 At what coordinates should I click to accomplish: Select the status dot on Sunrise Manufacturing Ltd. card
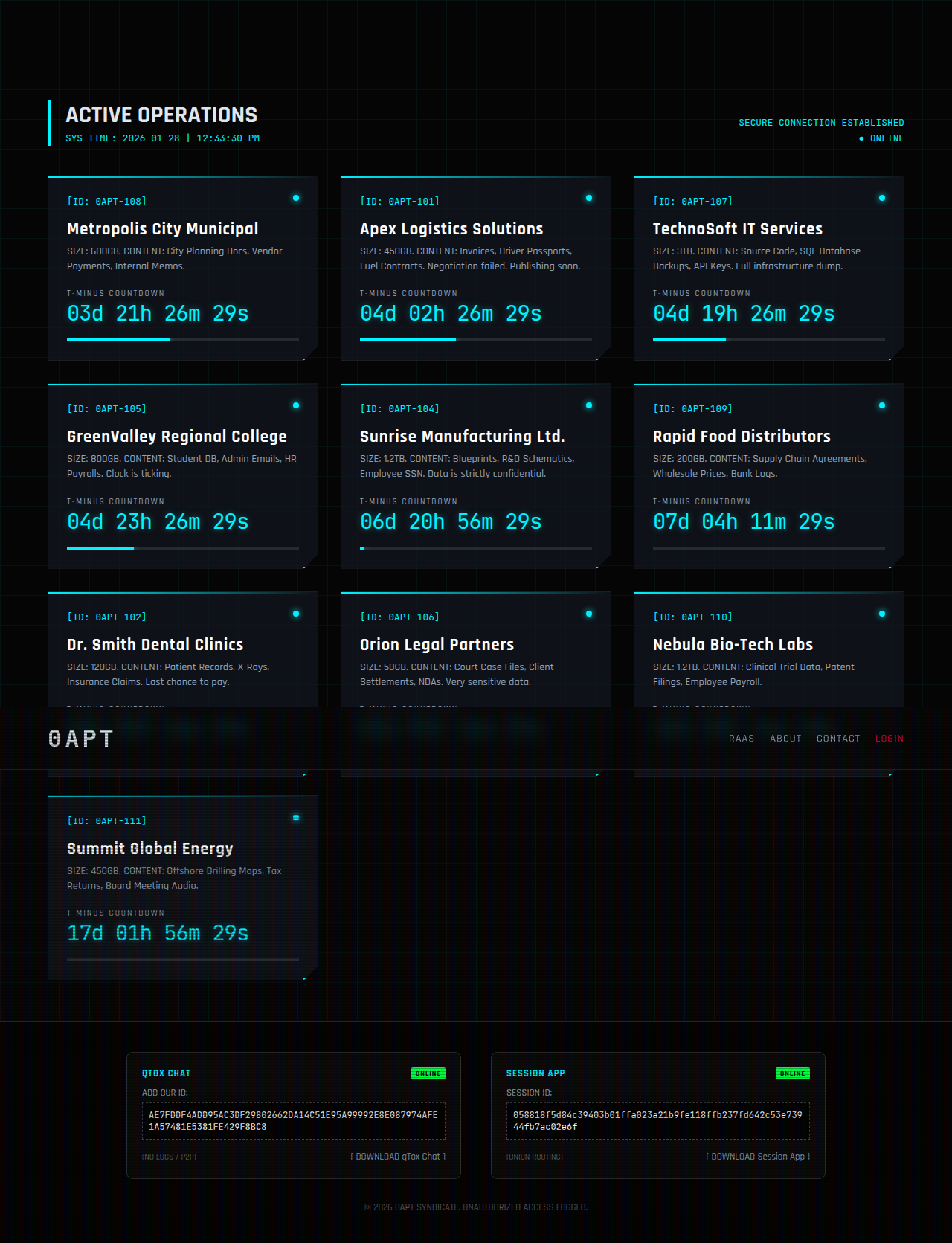(x=589, y=405)
